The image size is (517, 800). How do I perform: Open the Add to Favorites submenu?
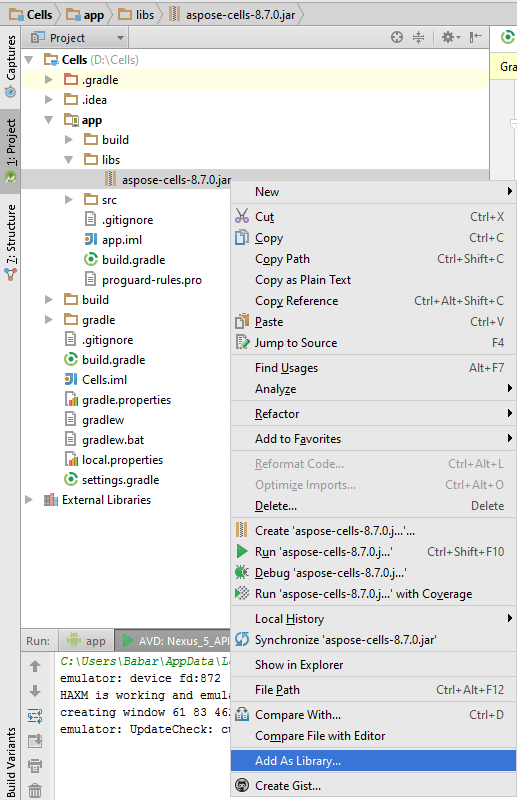coord(373,438)
